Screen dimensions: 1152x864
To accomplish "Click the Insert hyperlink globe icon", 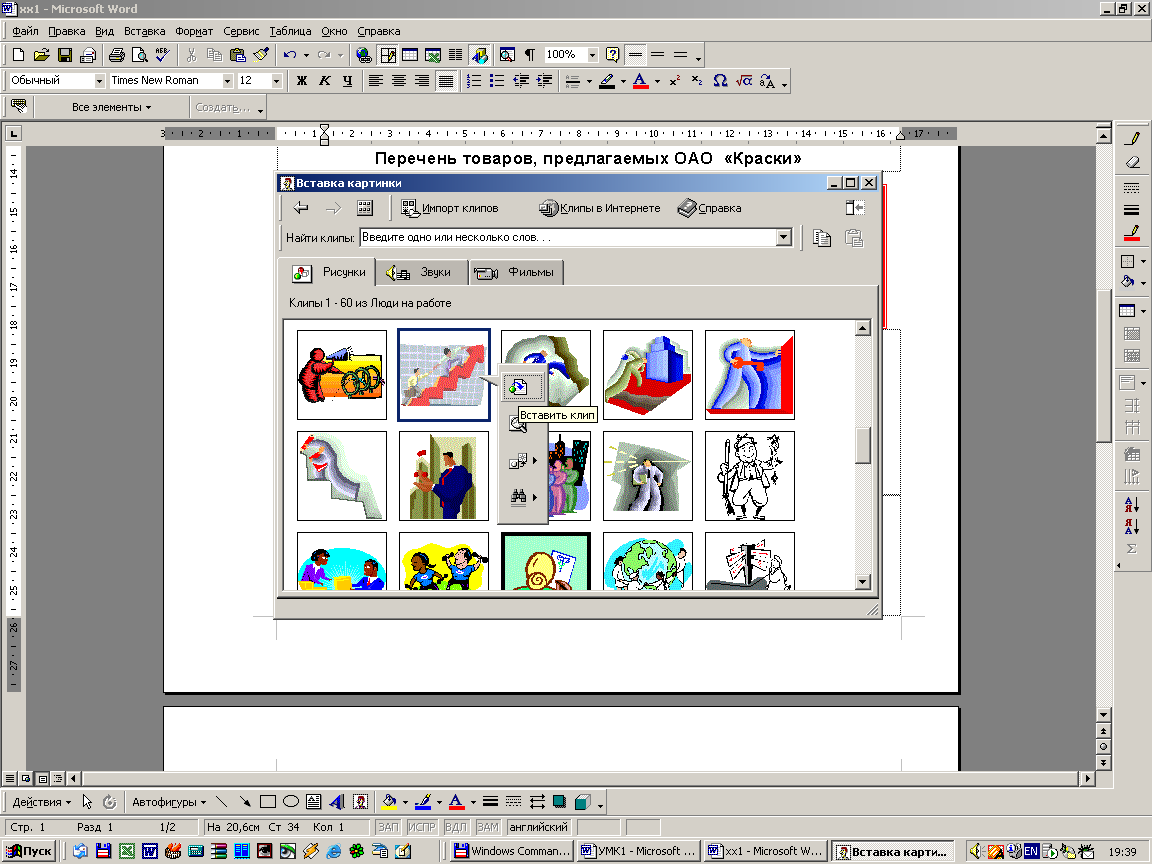I will click(x=364, y=54).
